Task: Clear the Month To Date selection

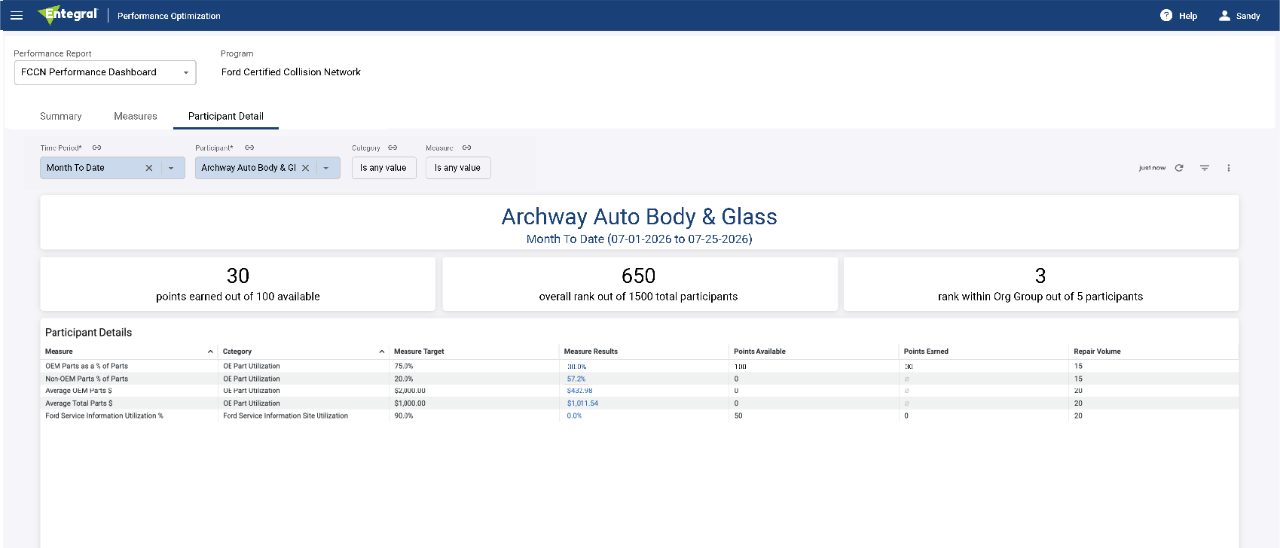Action: pos(149,168)
